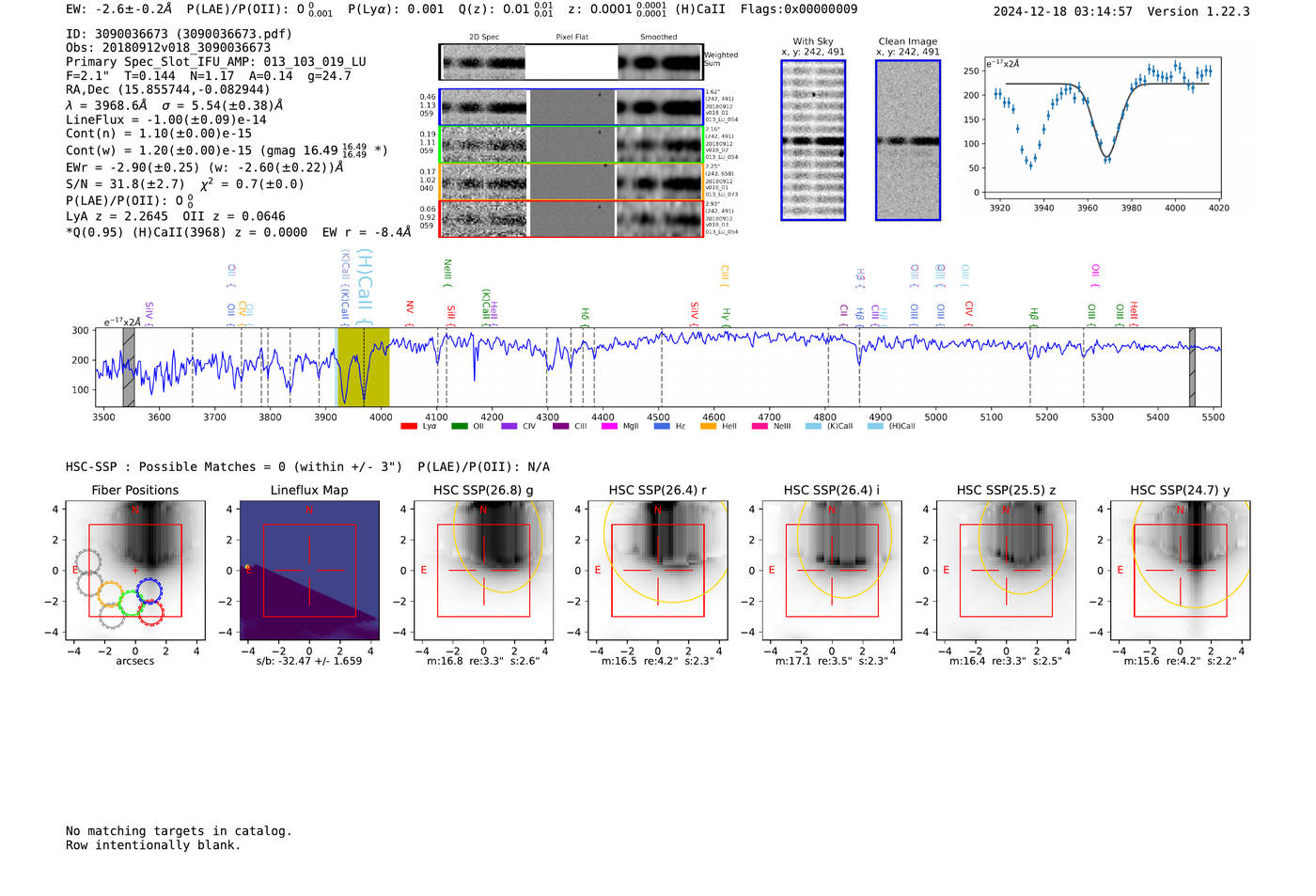Open the HSC SSP y-band cutout
Viewport: 1316px width, 896px height.
pos(1181,571)
